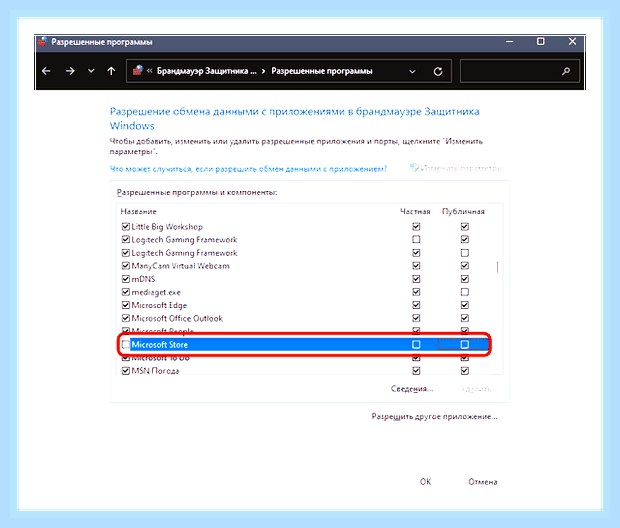The height and width of the screenshot is (528, 620).
Task: Click the double chevron before Брандмауэр Защитника
Action: 149,71
